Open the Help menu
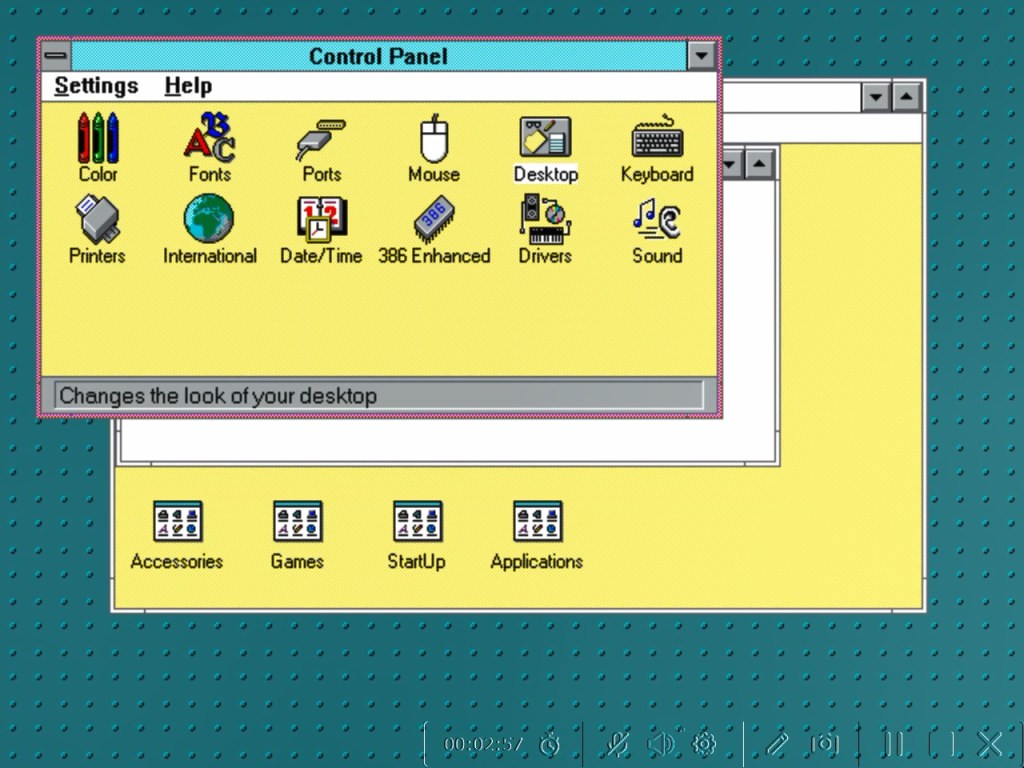The width and height of the screenshot is (1024, 768). (187, 86)
